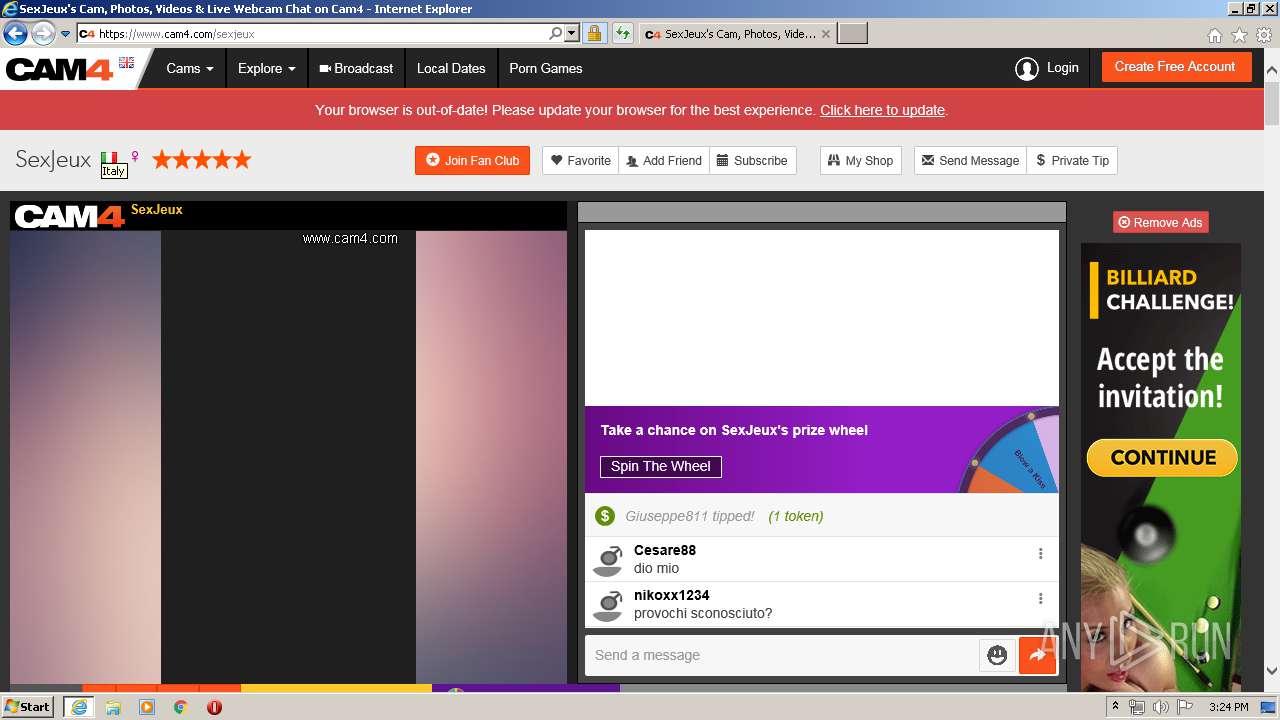Open My Shop
The width and height of the screenshot is (1280, 720).
860,160
